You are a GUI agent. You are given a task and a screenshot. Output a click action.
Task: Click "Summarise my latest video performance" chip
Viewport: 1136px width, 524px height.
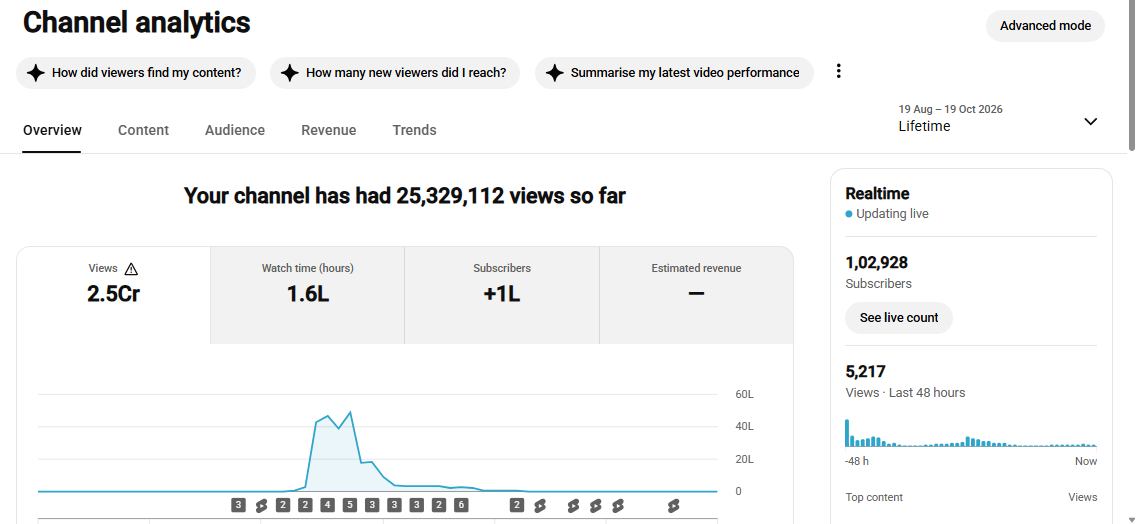point(674,72)
